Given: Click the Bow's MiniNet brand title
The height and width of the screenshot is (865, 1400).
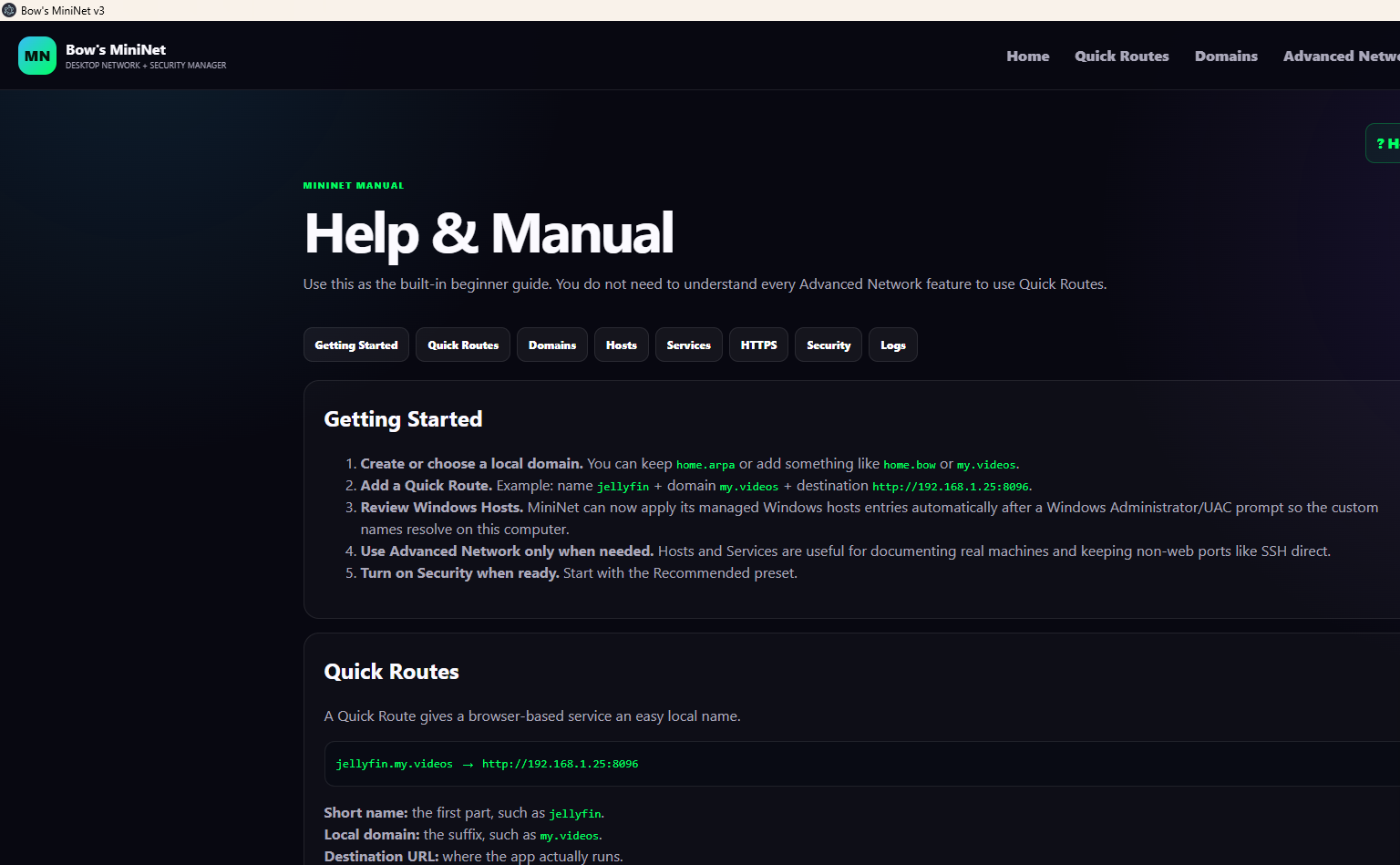Looking at the screenshot, I should pos(116,49).
